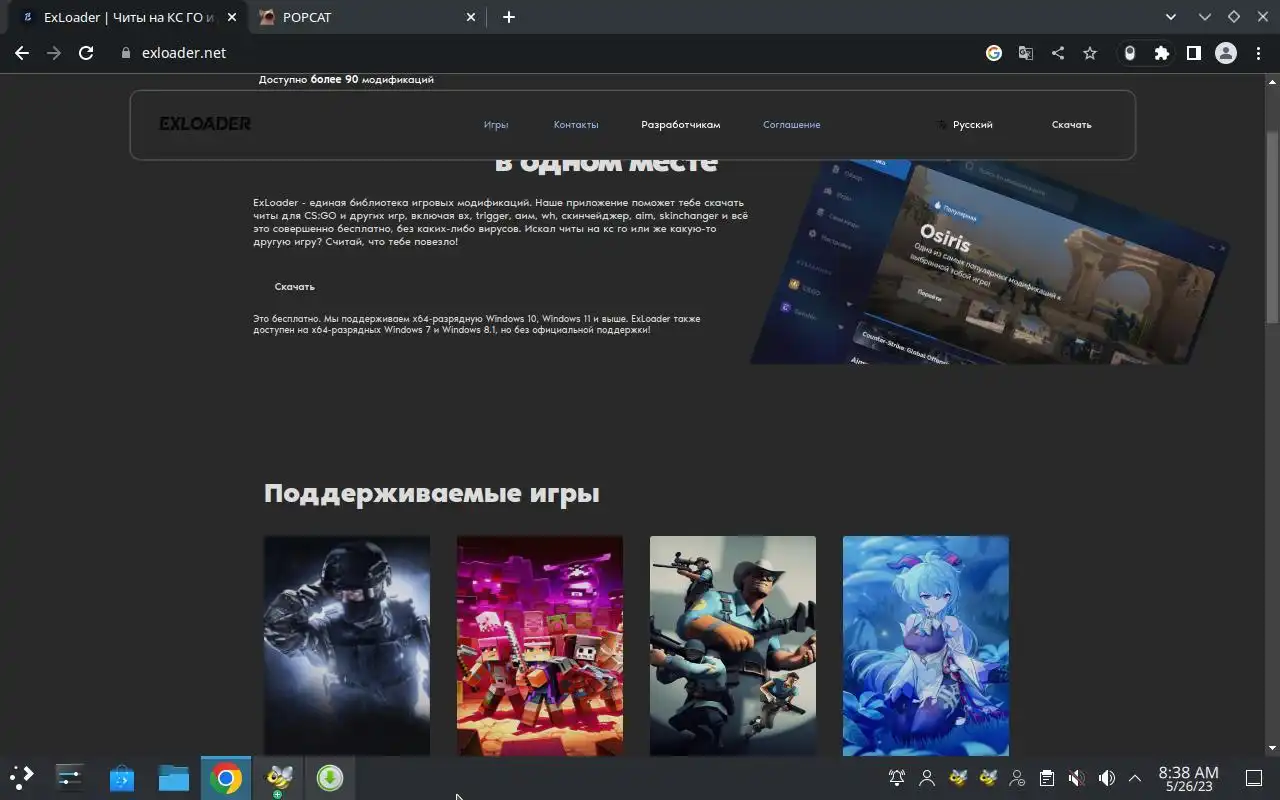Click the Скачать button below the description
The width and height of the screenshot is (1280, 800).
(295, 287)
